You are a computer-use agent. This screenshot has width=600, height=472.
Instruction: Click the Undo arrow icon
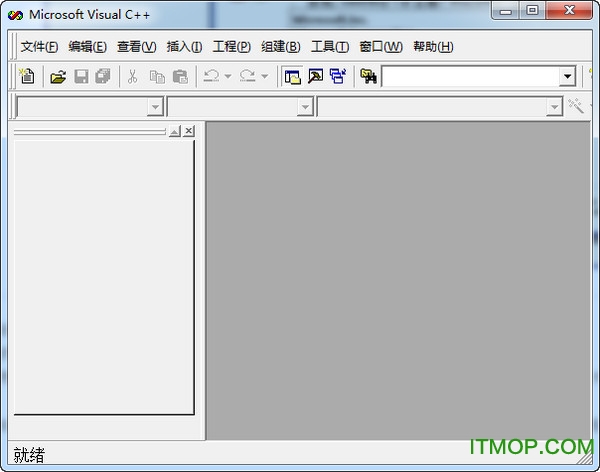(212, 76)
